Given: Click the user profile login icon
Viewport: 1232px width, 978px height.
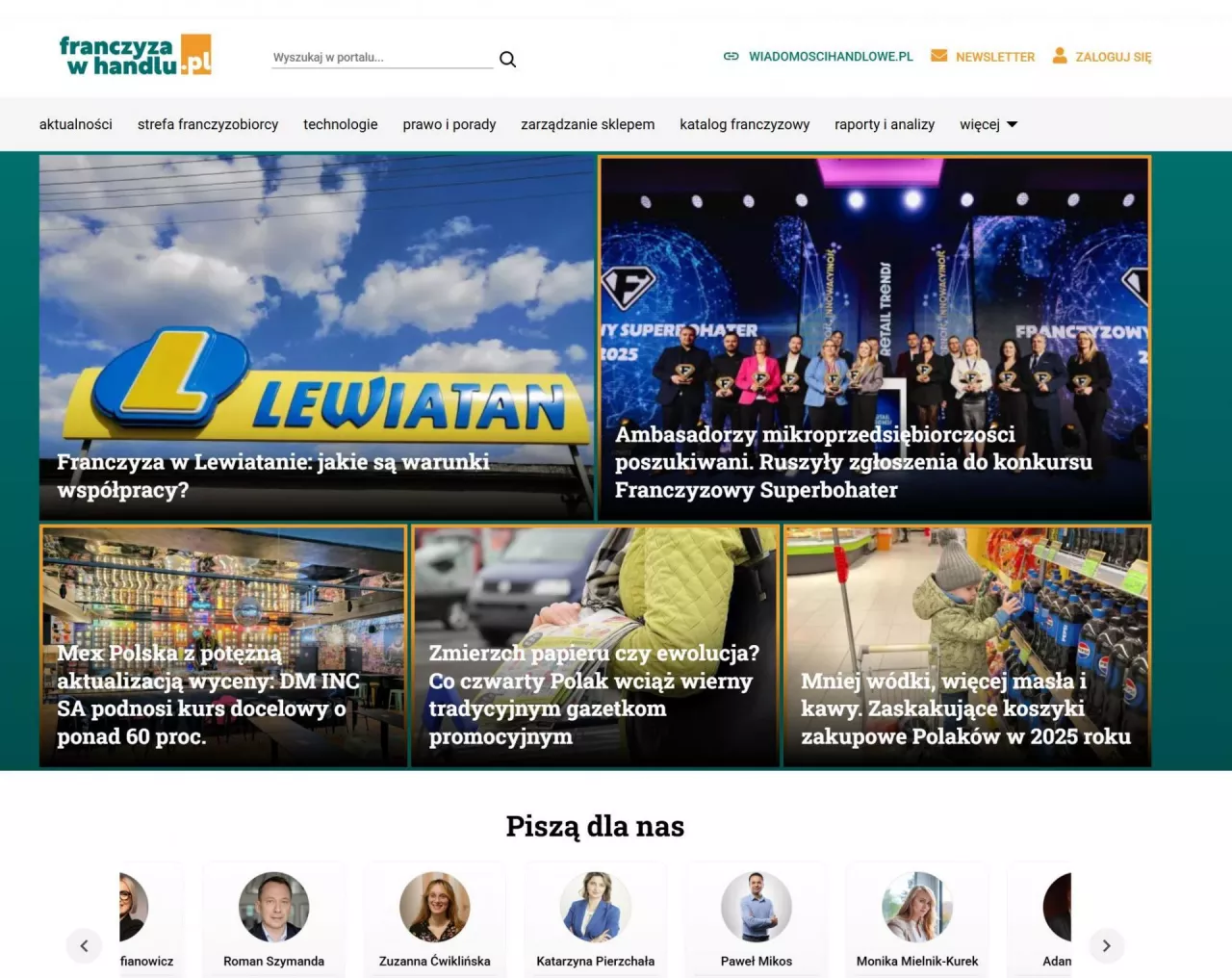Looking at the screenshot, I should click(x=1060, y=56).
